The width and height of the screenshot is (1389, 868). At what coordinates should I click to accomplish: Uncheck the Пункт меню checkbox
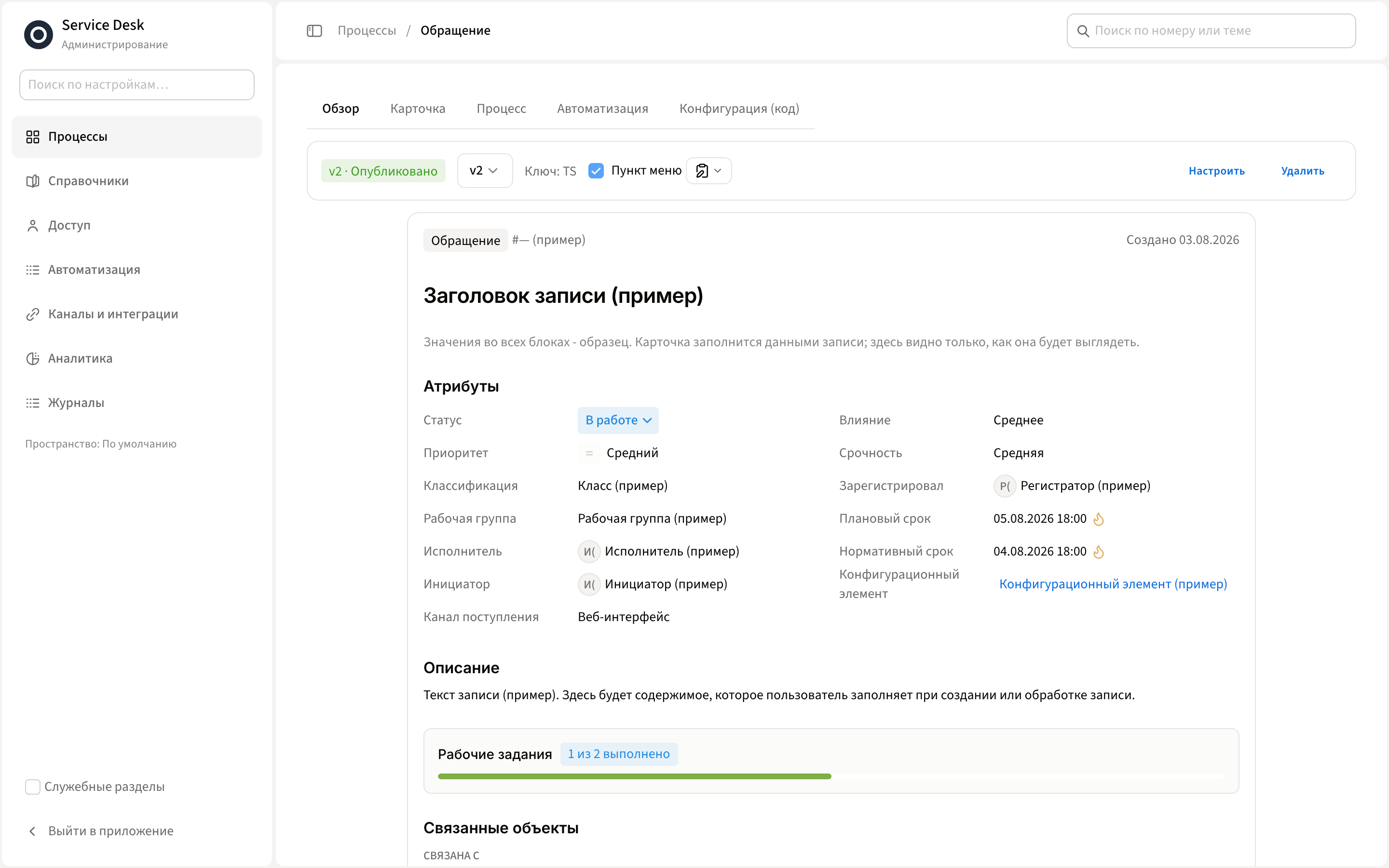pos(596,171)
